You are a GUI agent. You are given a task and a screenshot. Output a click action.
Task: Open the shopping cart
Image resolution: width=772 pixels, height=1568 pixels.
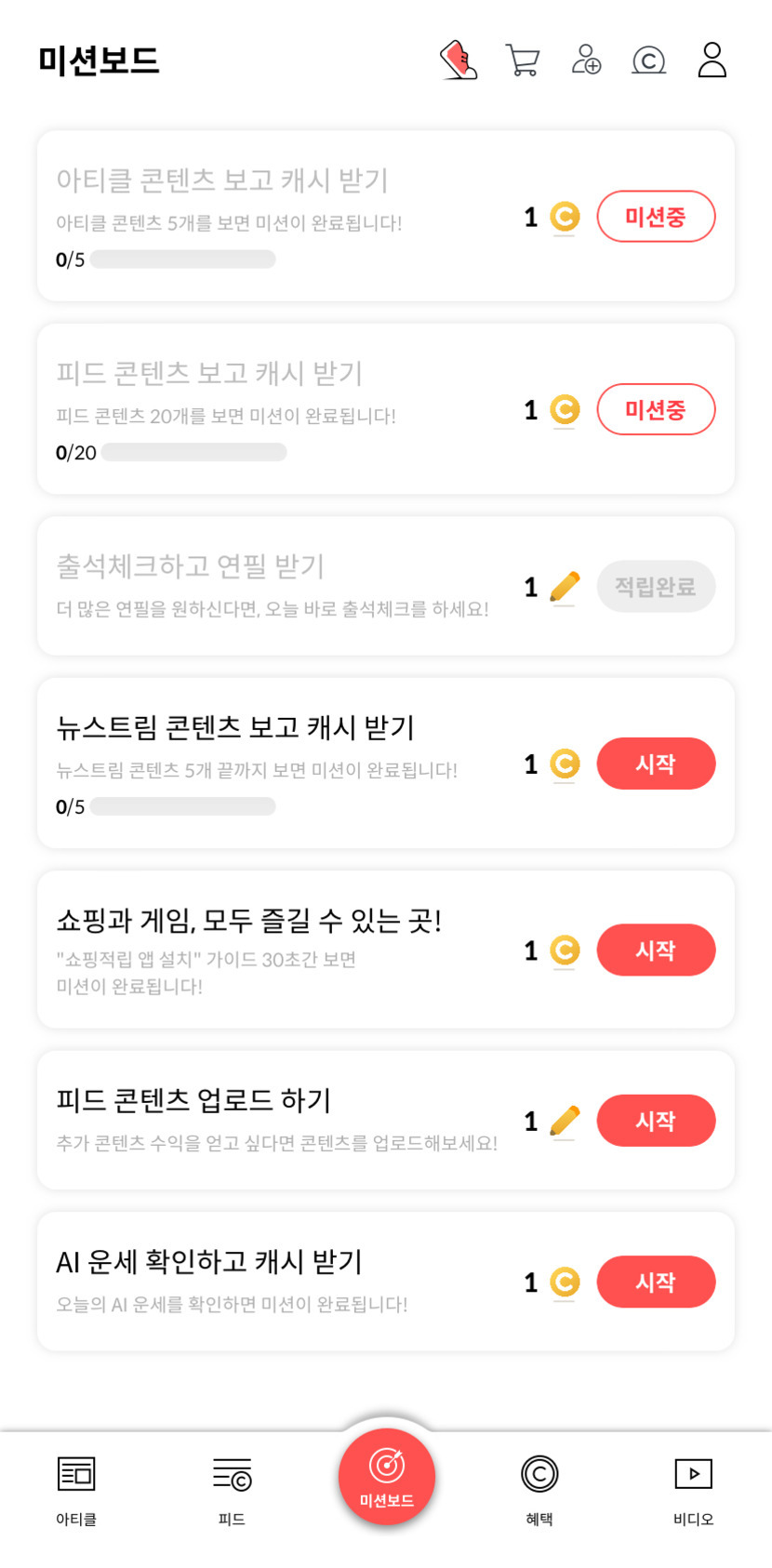pyautogui.click(x=523, y=60)
